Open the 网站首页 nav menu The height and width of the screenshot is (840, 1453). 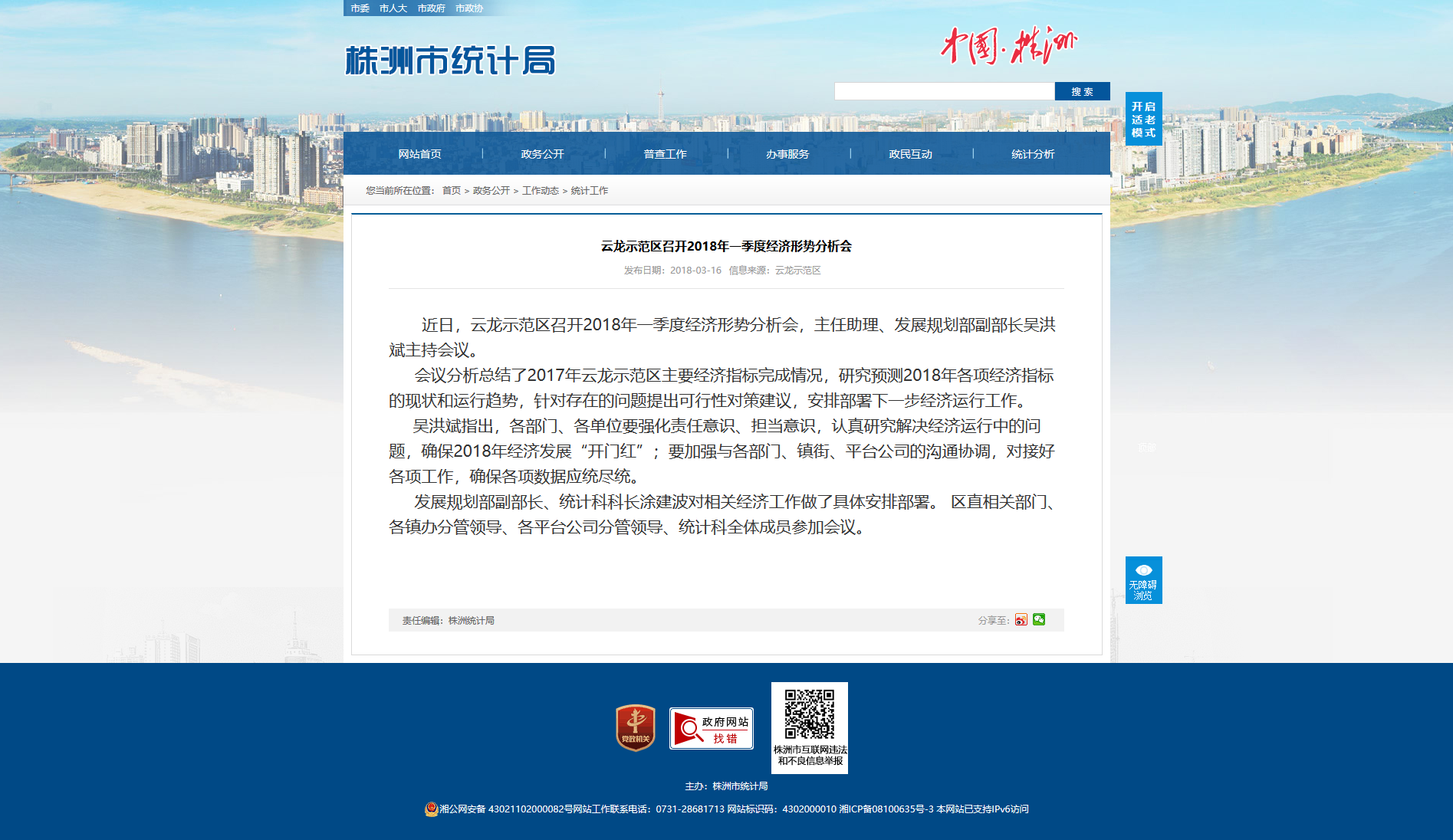click(x=419, y=154)
